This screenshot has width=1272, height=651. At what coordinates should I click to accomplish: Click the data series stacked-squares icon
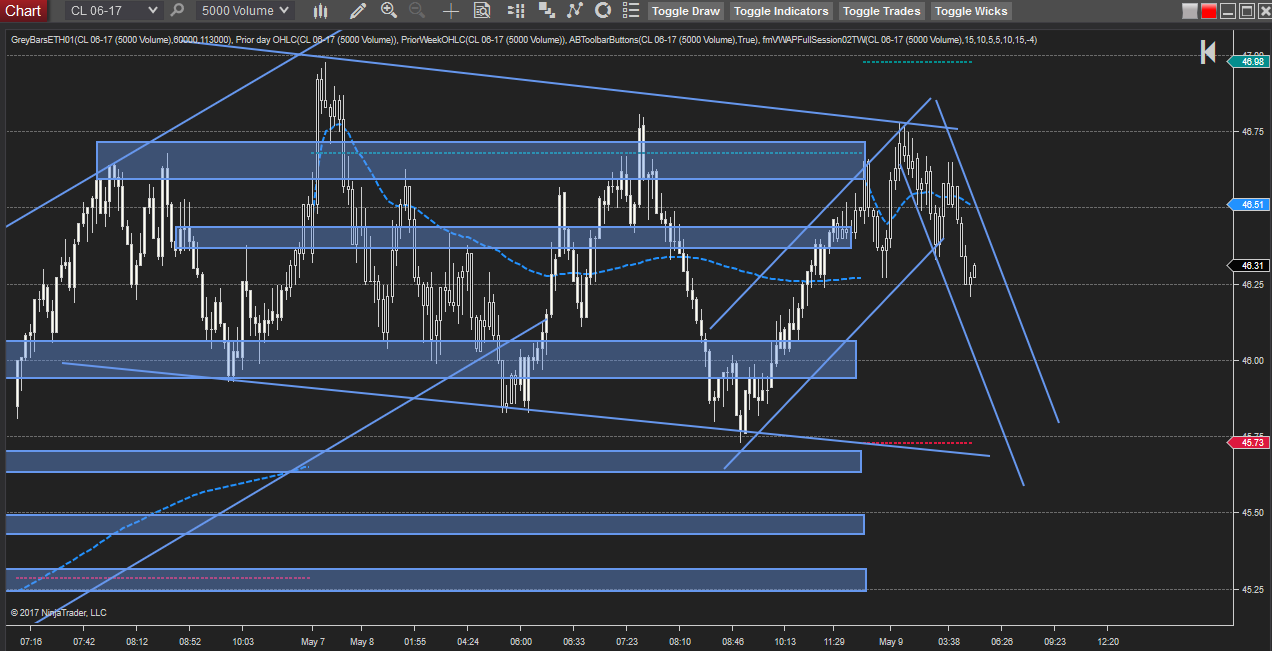point(546,11)
